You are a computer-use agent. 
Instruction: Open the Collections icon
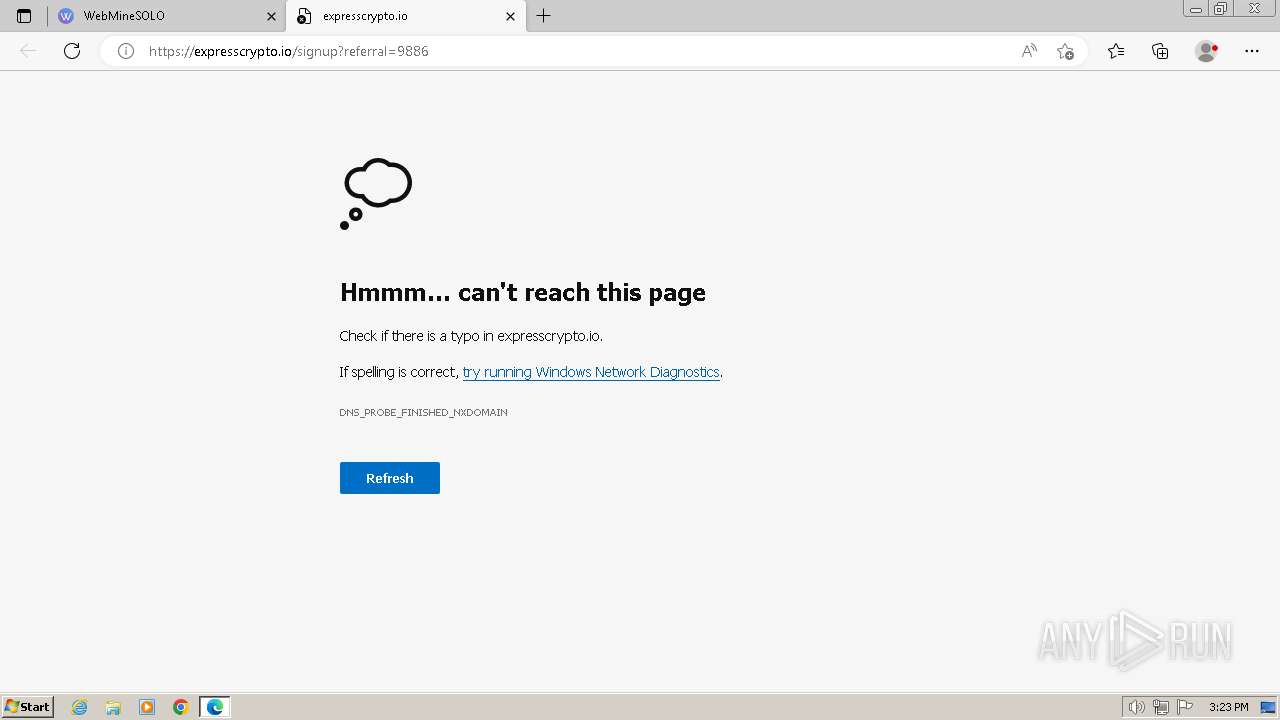tap(1160, 51)
